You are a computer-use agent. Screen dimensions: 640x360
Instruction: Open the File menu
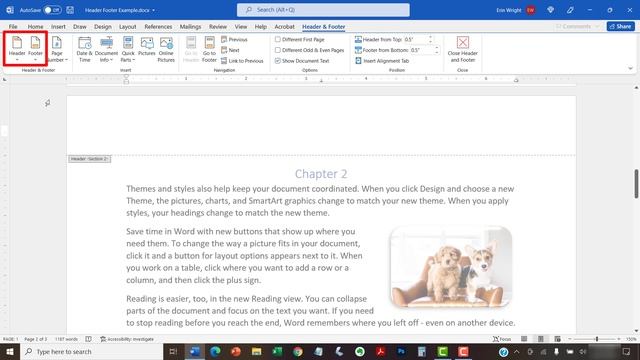click(13, 27)
